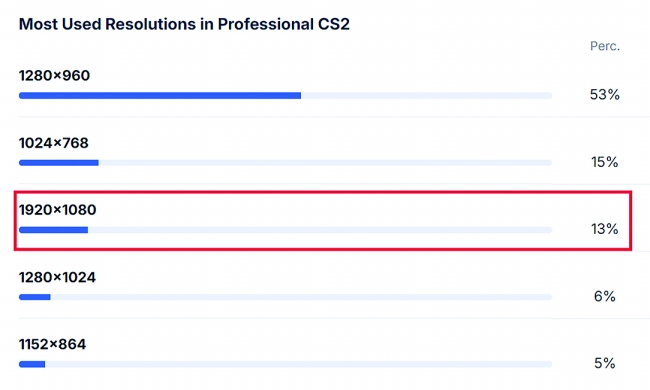Click the 1280×960 progress bar
The height and width of the screenshot is (390, 650).
click(285, 96)
